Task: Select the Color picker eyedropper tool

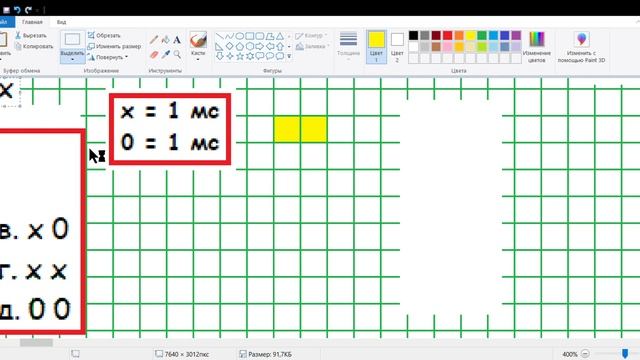Action: click(165, 54)
